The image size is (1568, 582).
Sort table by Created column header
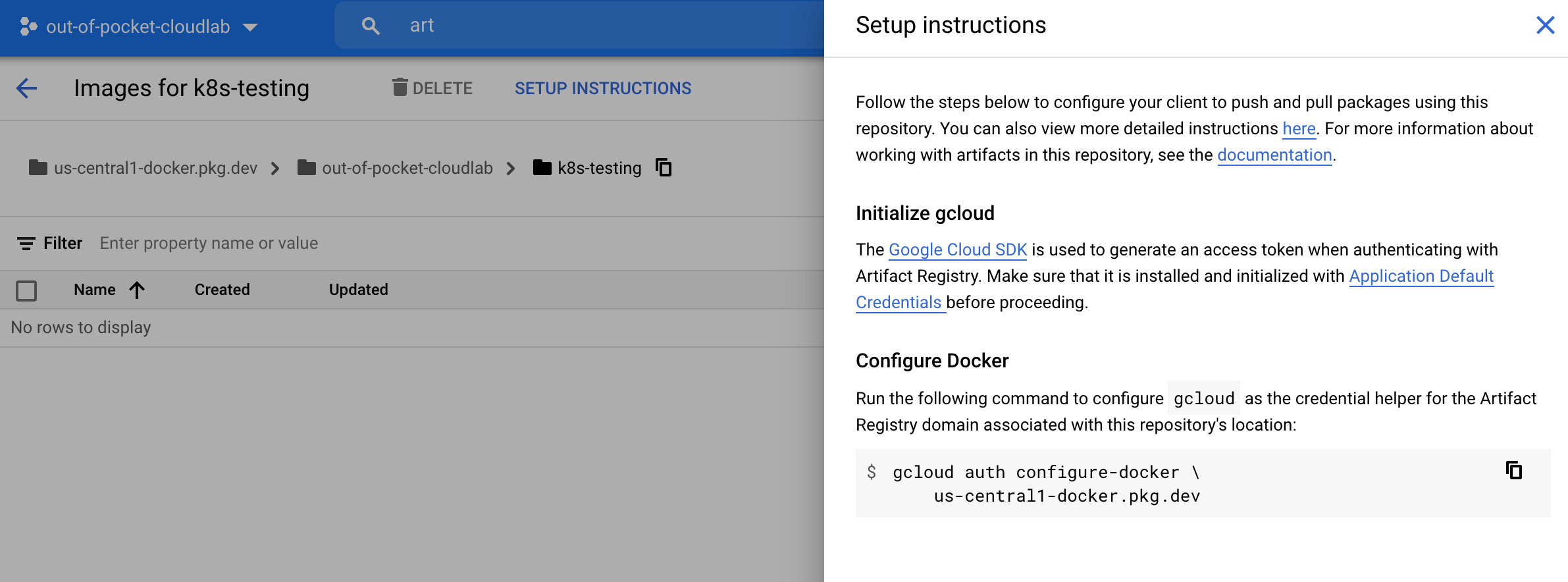222,290
